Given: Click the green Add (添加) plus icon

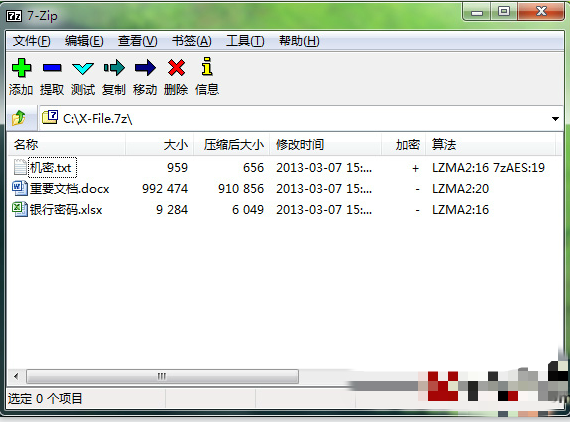Looking at the screenshot, I should coord(21,68).
